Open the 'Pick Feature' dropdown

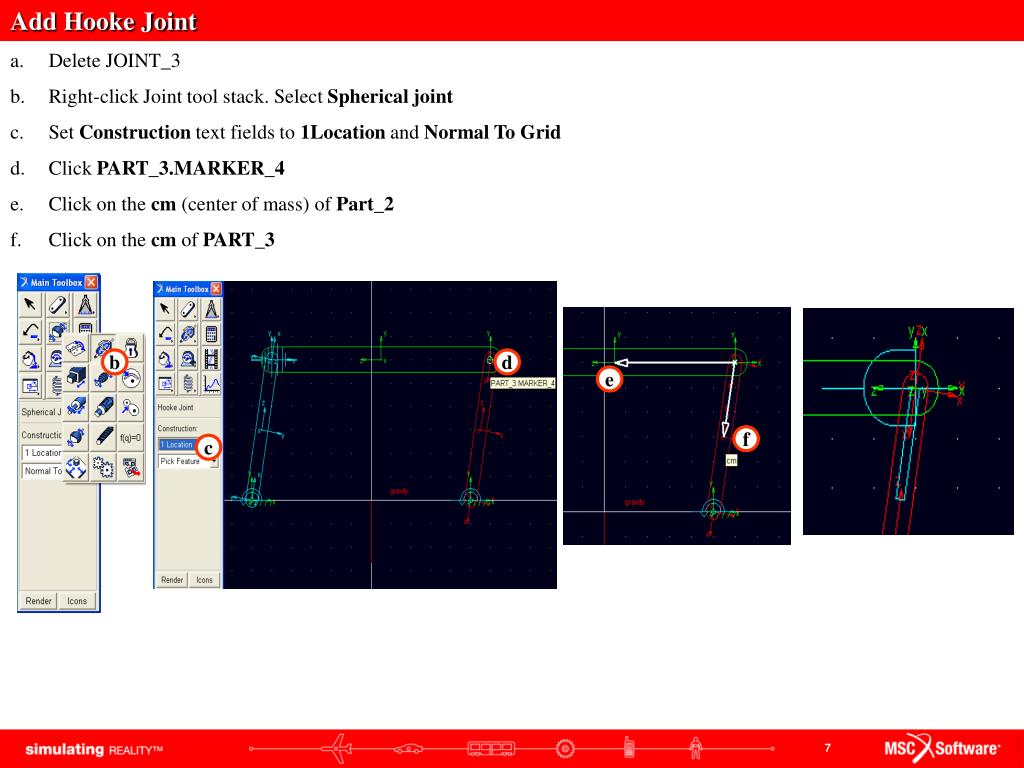coord(188,461)
